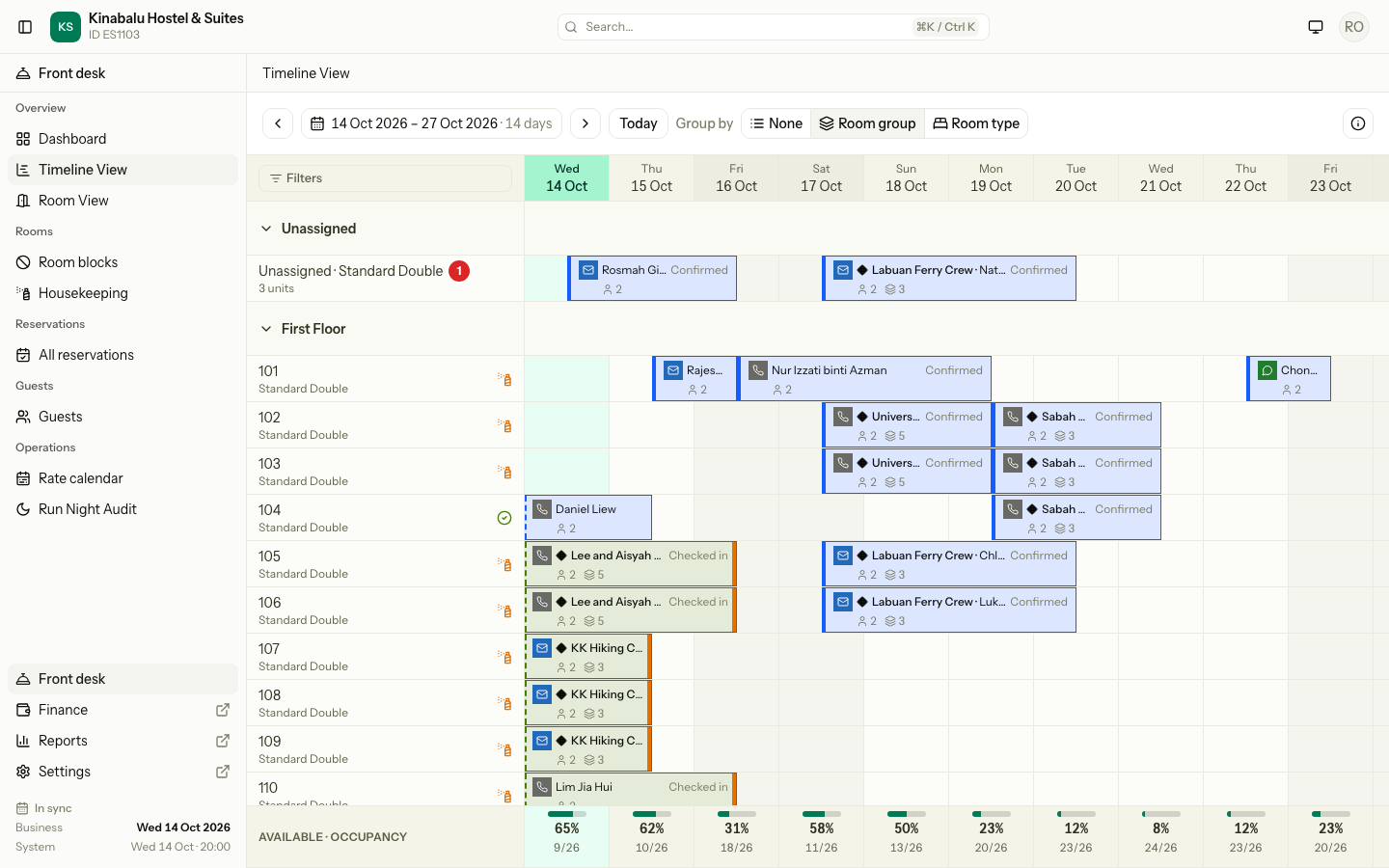Click the Wed 14 Oct column header
The width and height of the screenshot is (1389, 868).
tap(567, 178)
